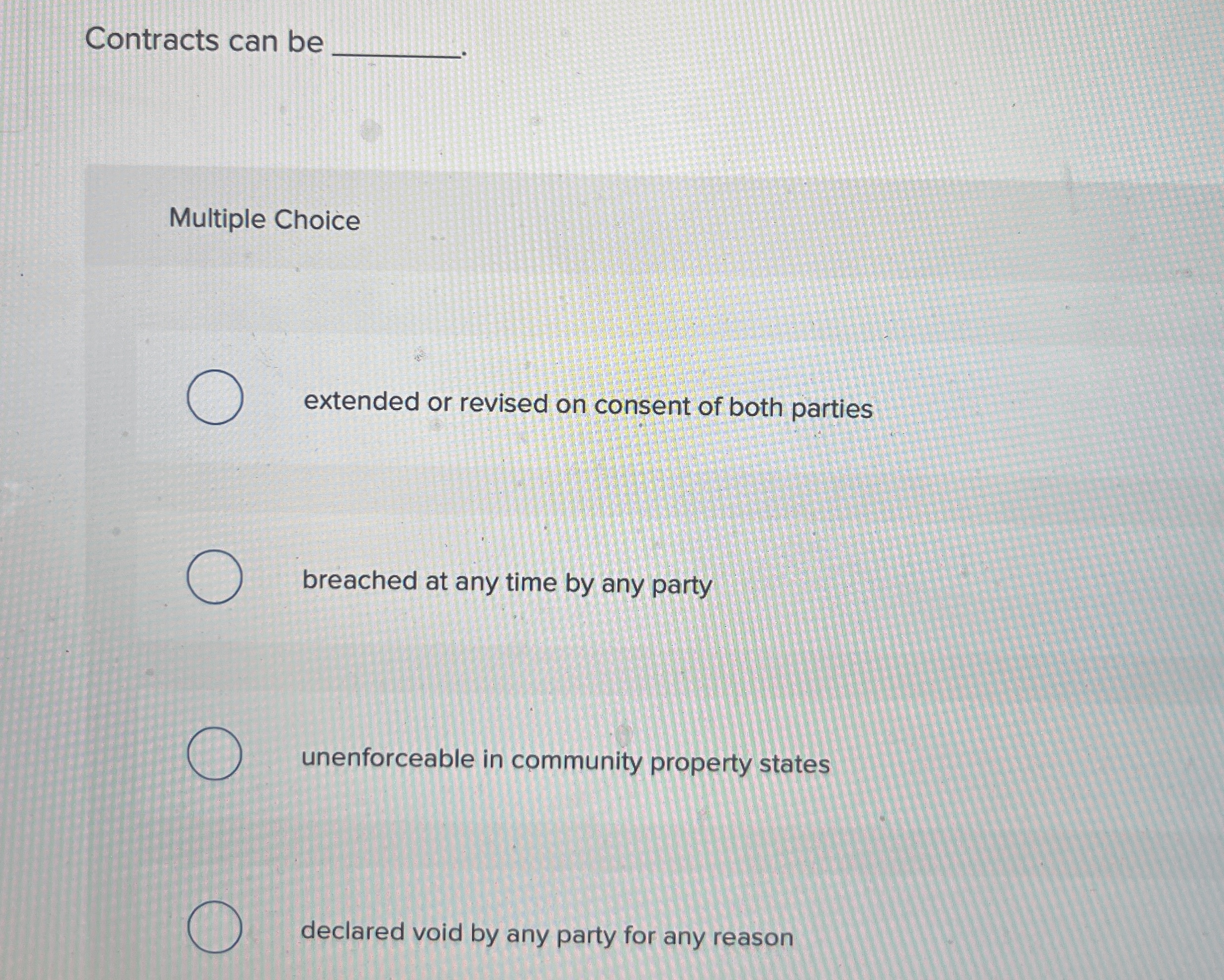This screenshot has height=980, width=1224.
Task: Select the radio button for "declared void by any party for any reason"
Action: (215, 928)
